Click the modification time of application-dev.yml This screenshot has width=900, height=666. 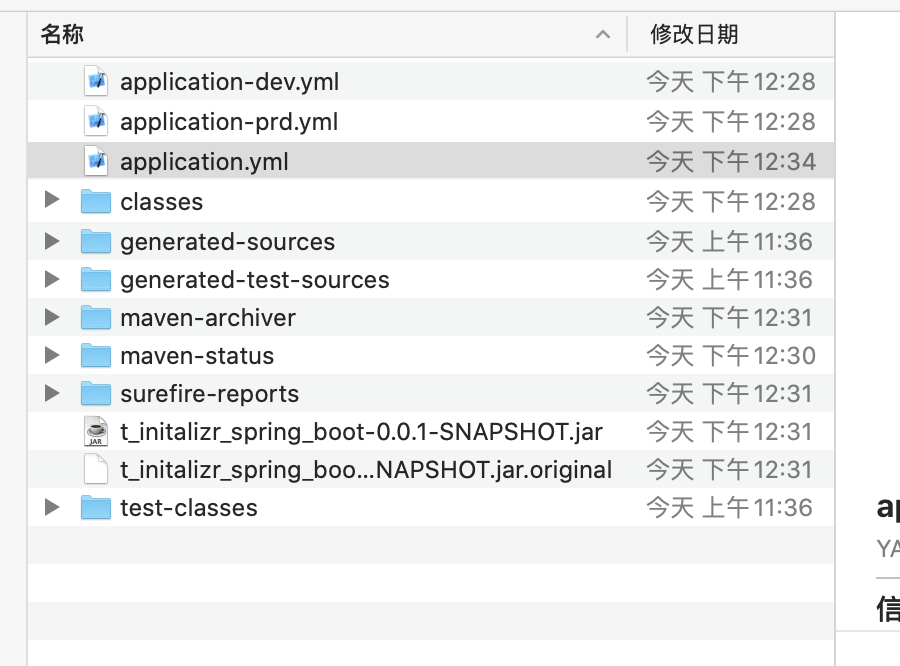(x=730, y=81)
